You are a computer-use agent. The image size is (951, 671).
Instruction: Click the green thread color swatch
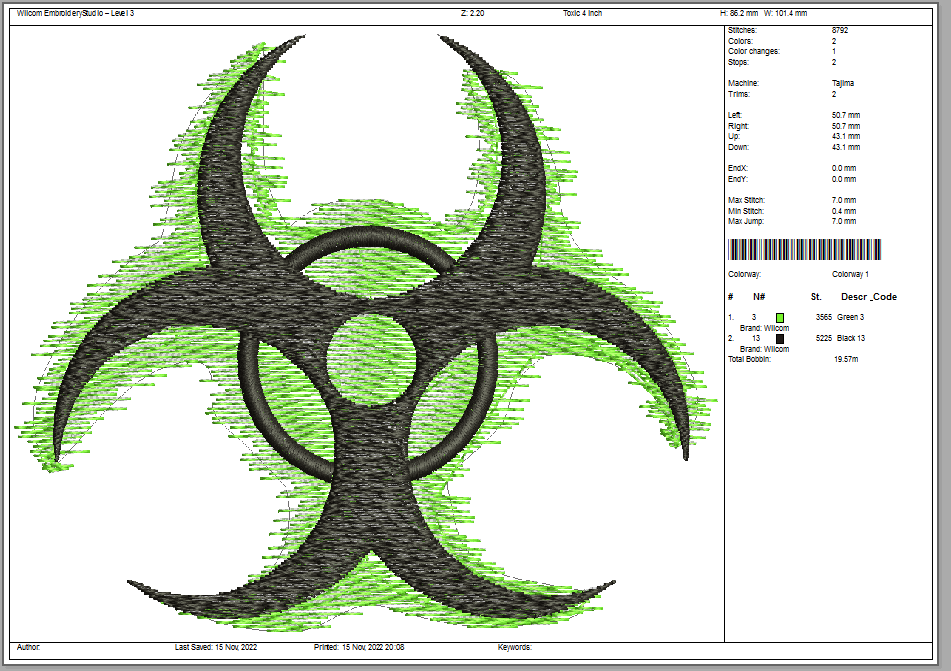click(780, 317)
